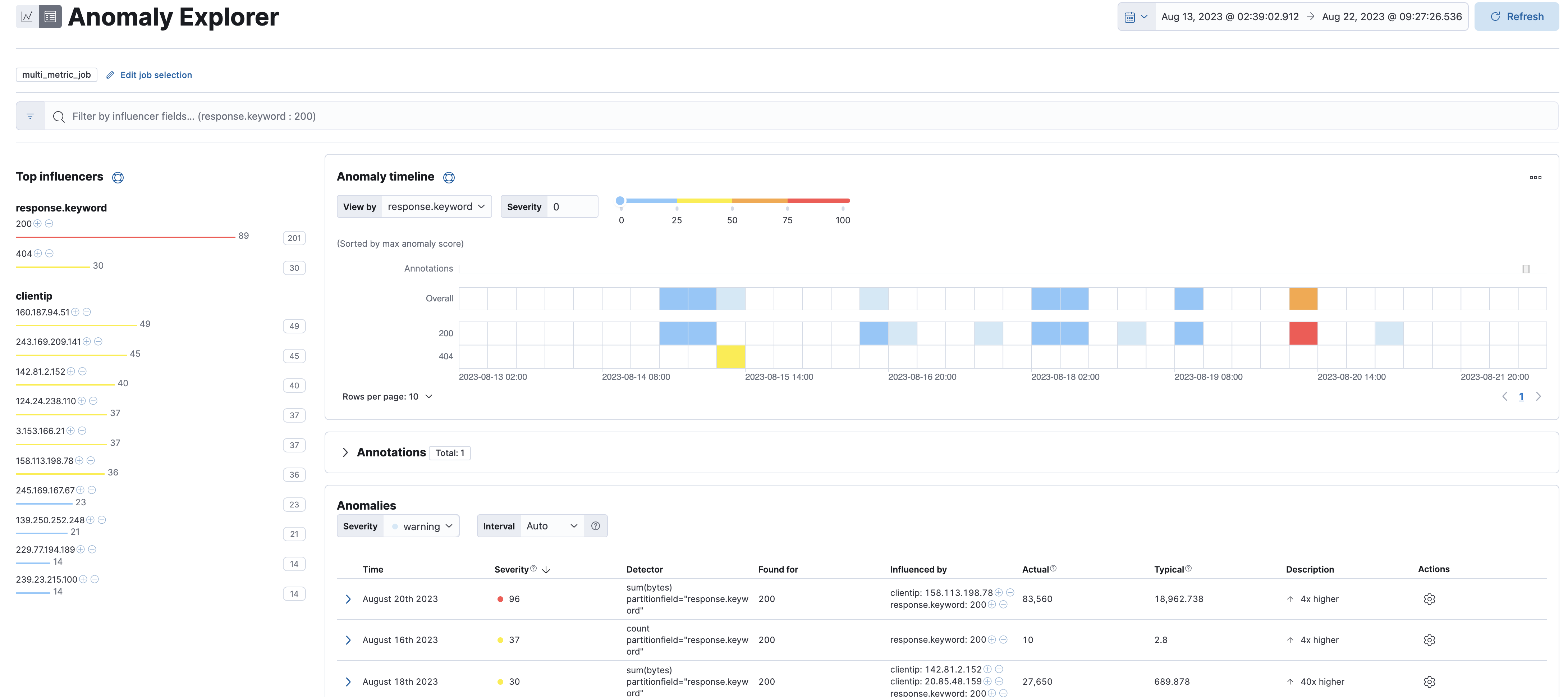Click the start date Aug 13, 2023

1230,17
